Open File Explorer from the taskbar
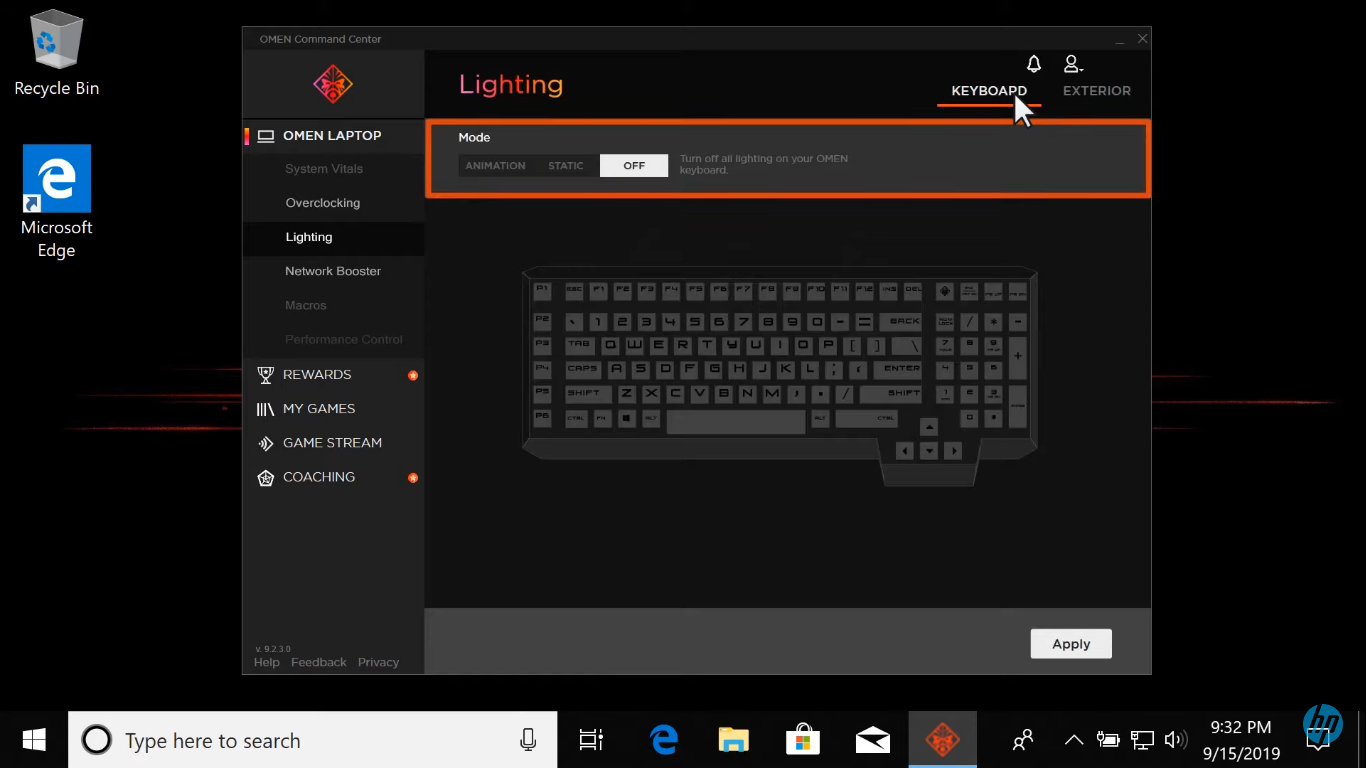Viewport: 1366px width, 768px height. [x=734, y=740]
